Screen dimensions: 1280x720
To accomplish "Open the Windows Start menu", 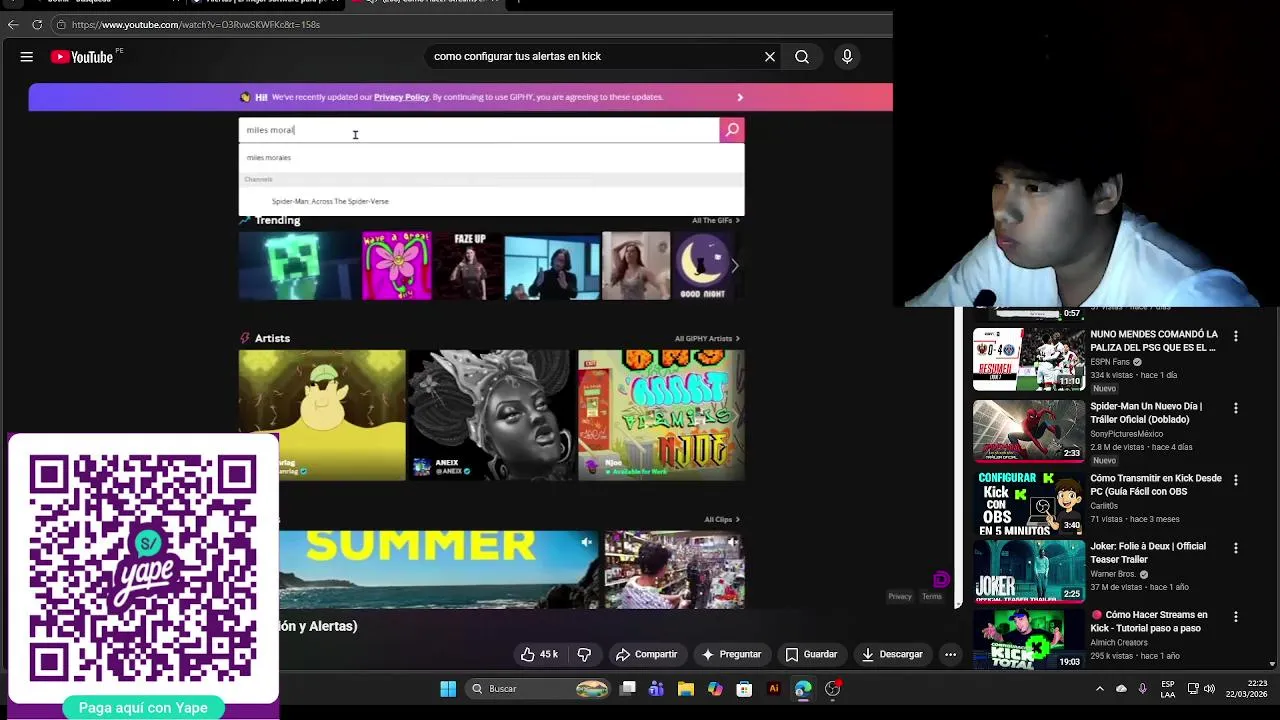I will [448, 689].
